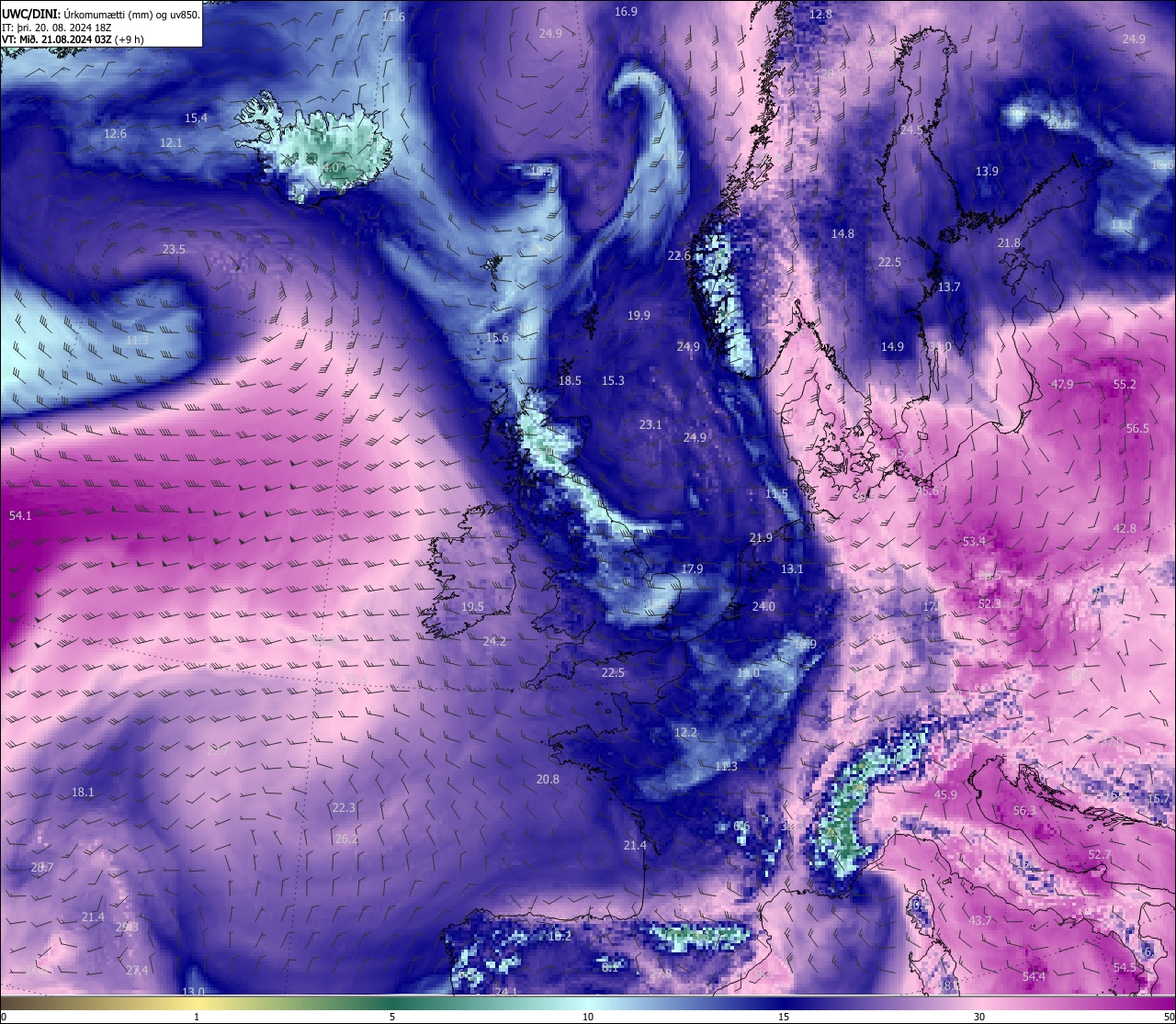Click the map value '42.8' in the east
The image size is (1176, 1024).
click(x=1125, y=529)
